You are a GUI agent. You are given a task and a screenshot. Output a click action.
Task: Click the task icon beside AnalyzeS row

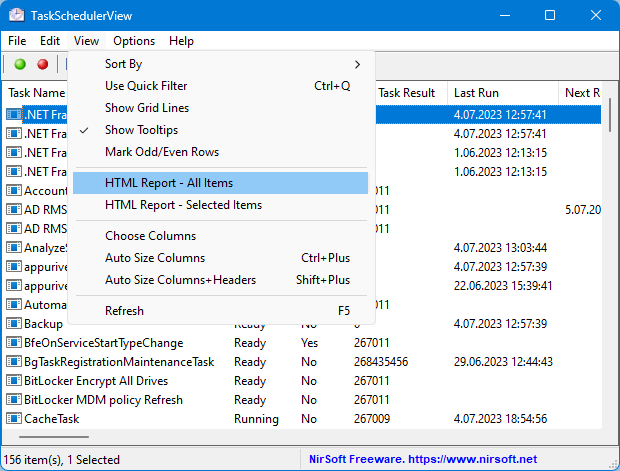click(x=14, y=248)
